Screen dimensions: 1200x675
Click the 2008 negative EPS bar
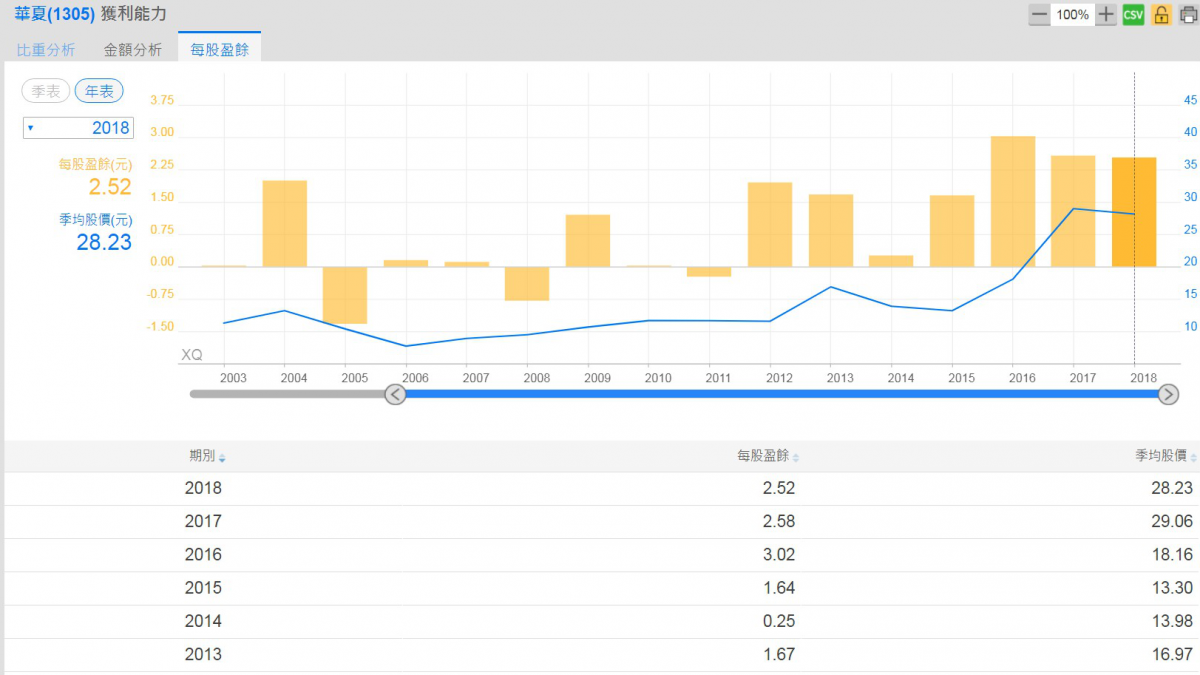(527, 284)
